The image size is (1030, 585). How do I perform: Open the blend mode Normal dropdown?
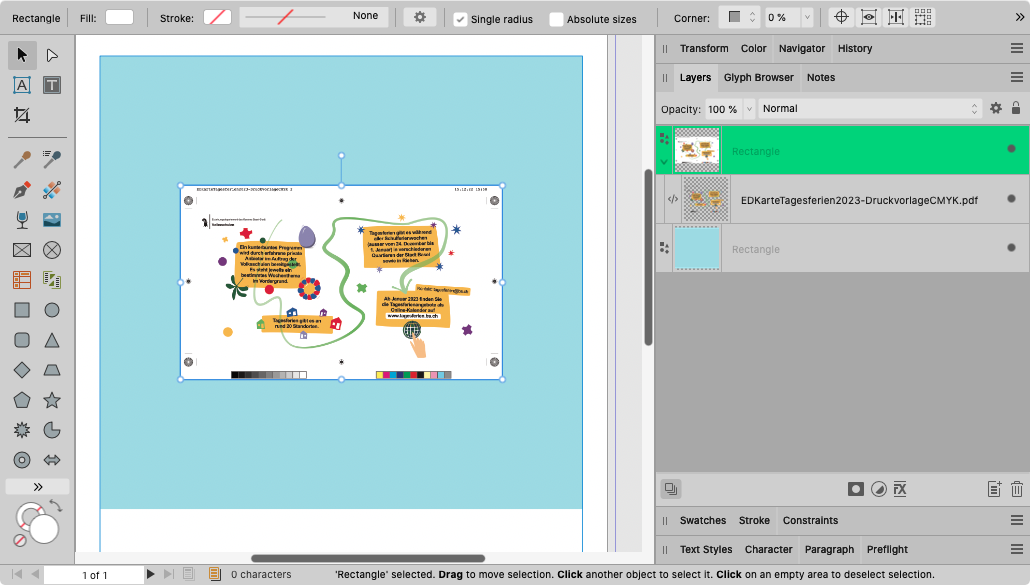pyautogui.click(x=870, y=108)
